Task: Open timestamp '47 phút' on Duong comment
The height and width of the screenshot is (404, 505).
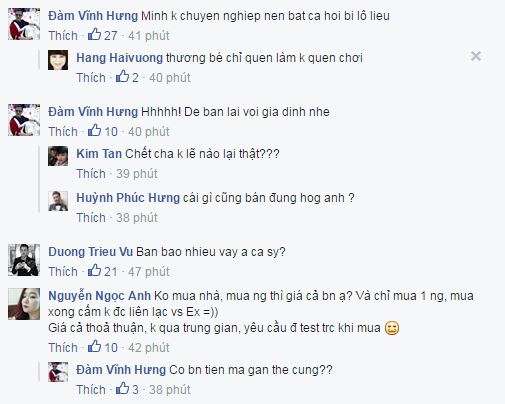Action: point(149,271)
